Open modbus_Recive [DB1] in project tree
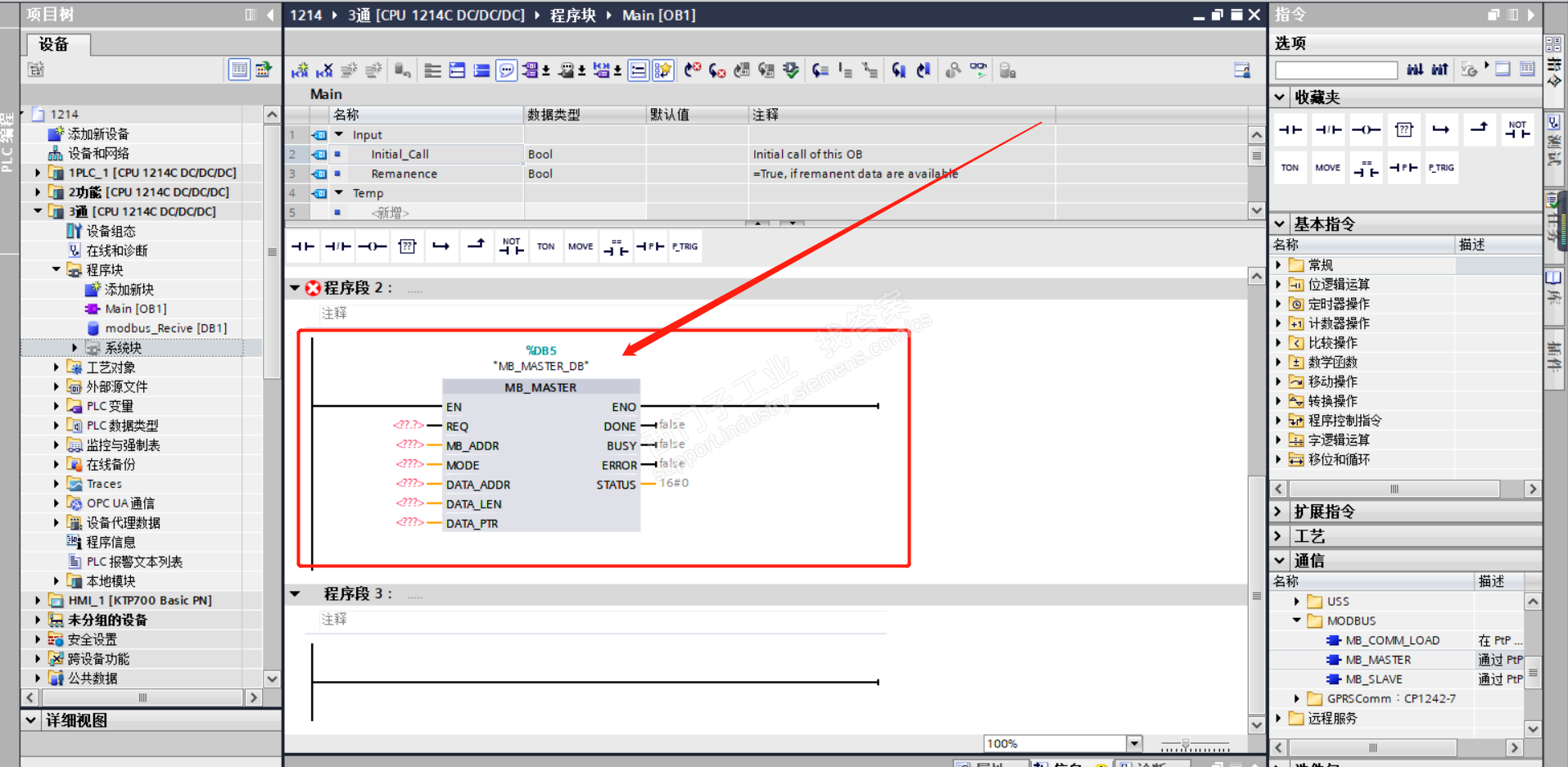The height and width of the screenshot is (767, 1568). click(166, 328)
